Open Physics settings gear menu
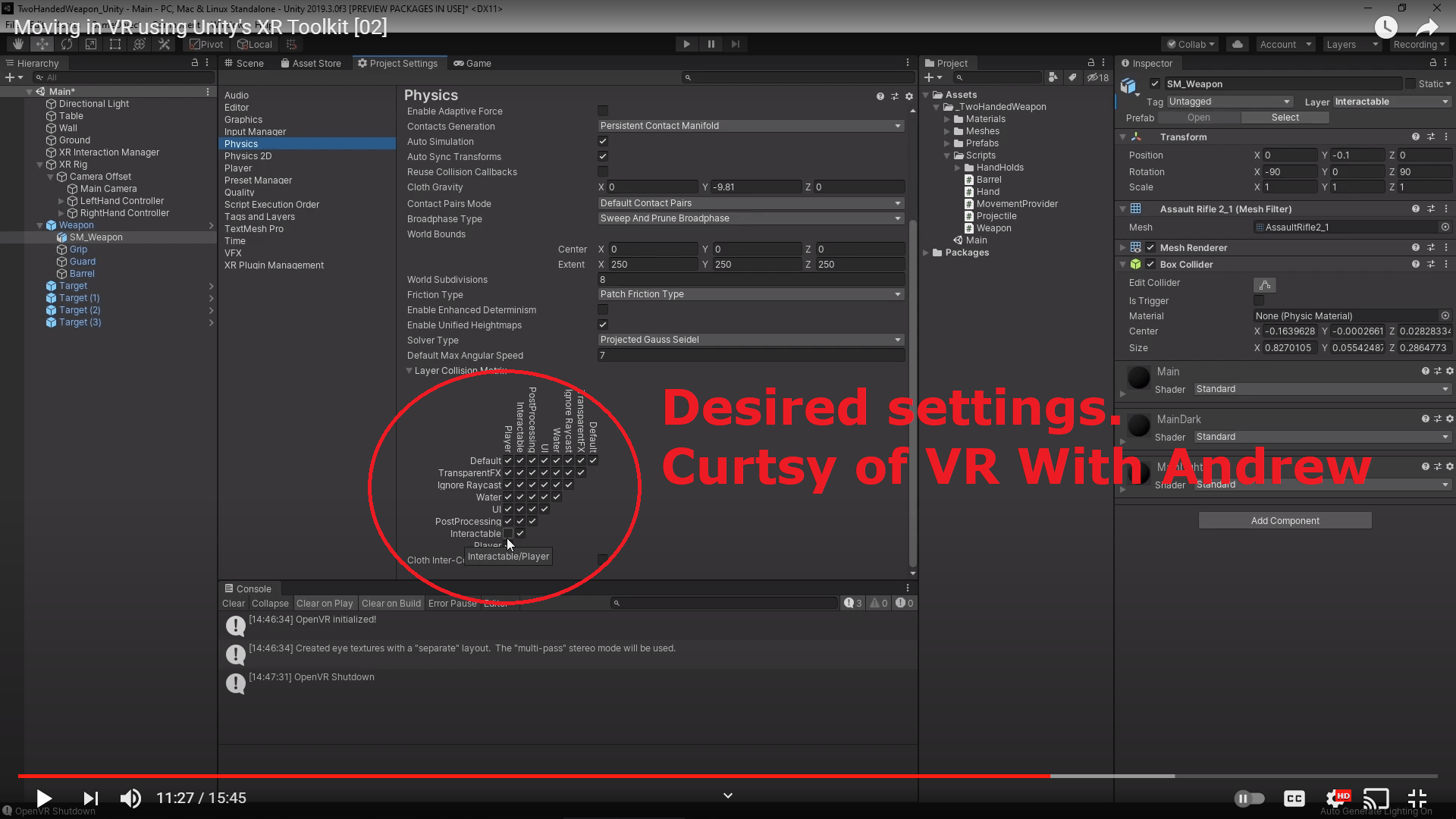 click(909, 96)
